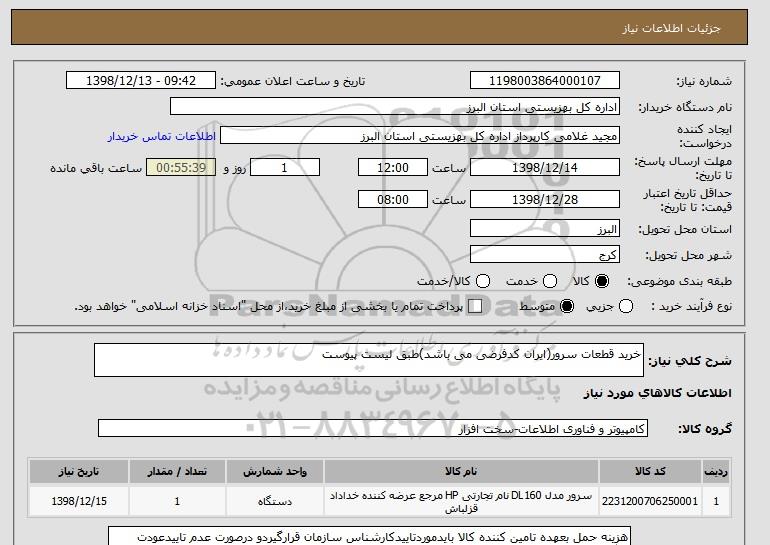Viewport: 770px width, 545px height.
Task: Choose the متوسط purchase type radio
Action: (567, 306)
